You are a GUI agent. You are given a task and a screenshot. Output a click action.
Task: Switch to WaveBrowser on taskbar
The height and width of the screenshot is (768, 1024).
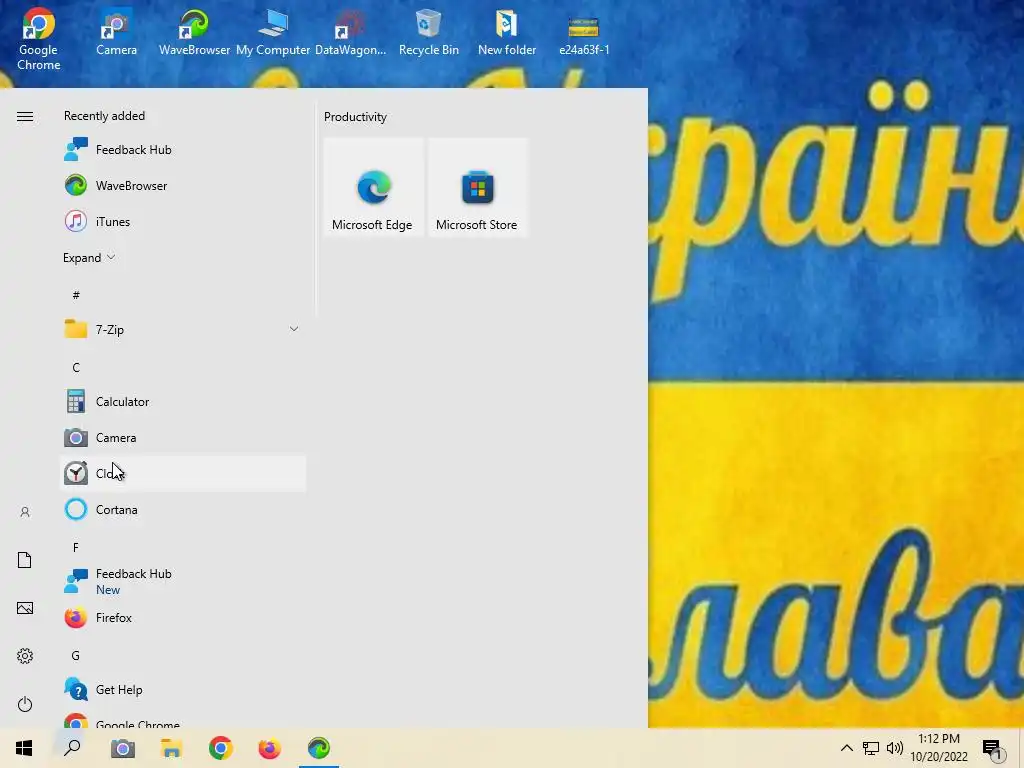click(x=319, y=748)
